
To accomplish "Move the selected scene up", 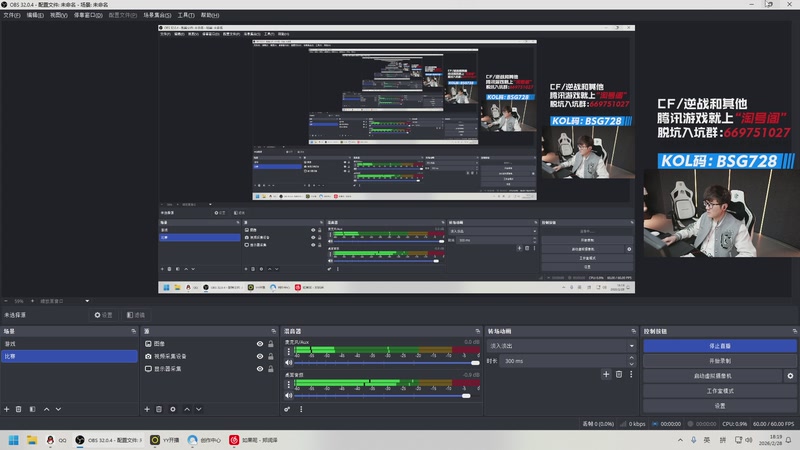I will click(46, 409).
